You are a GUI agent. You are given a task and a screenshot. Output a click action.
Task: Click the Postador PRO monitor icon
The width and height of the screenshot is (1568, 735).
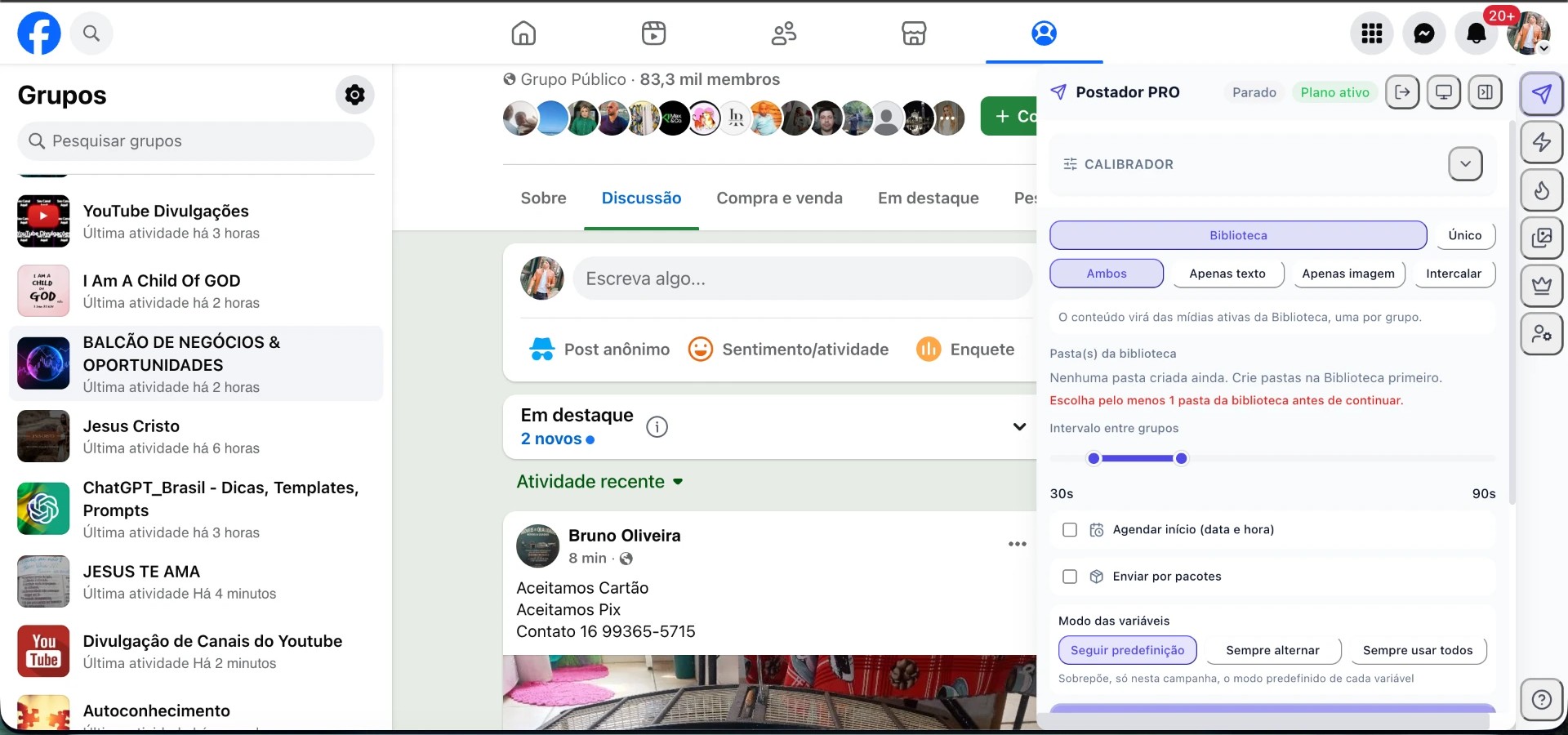(x=1444, y=92)
